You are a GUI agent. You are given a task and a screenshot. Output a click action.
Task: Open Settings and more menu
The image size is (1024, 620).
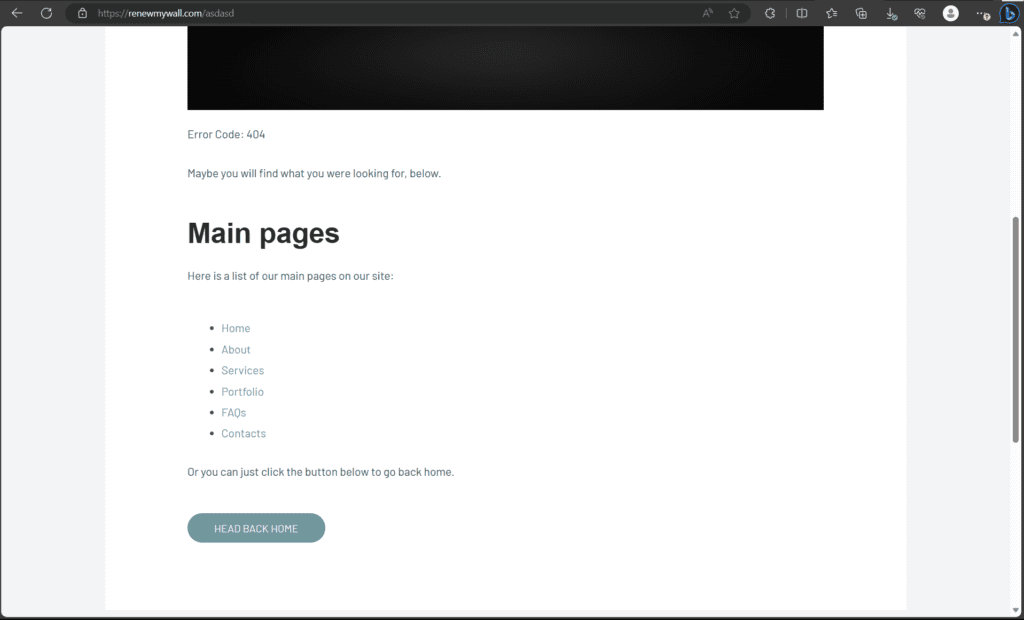(x=983, y=13)
